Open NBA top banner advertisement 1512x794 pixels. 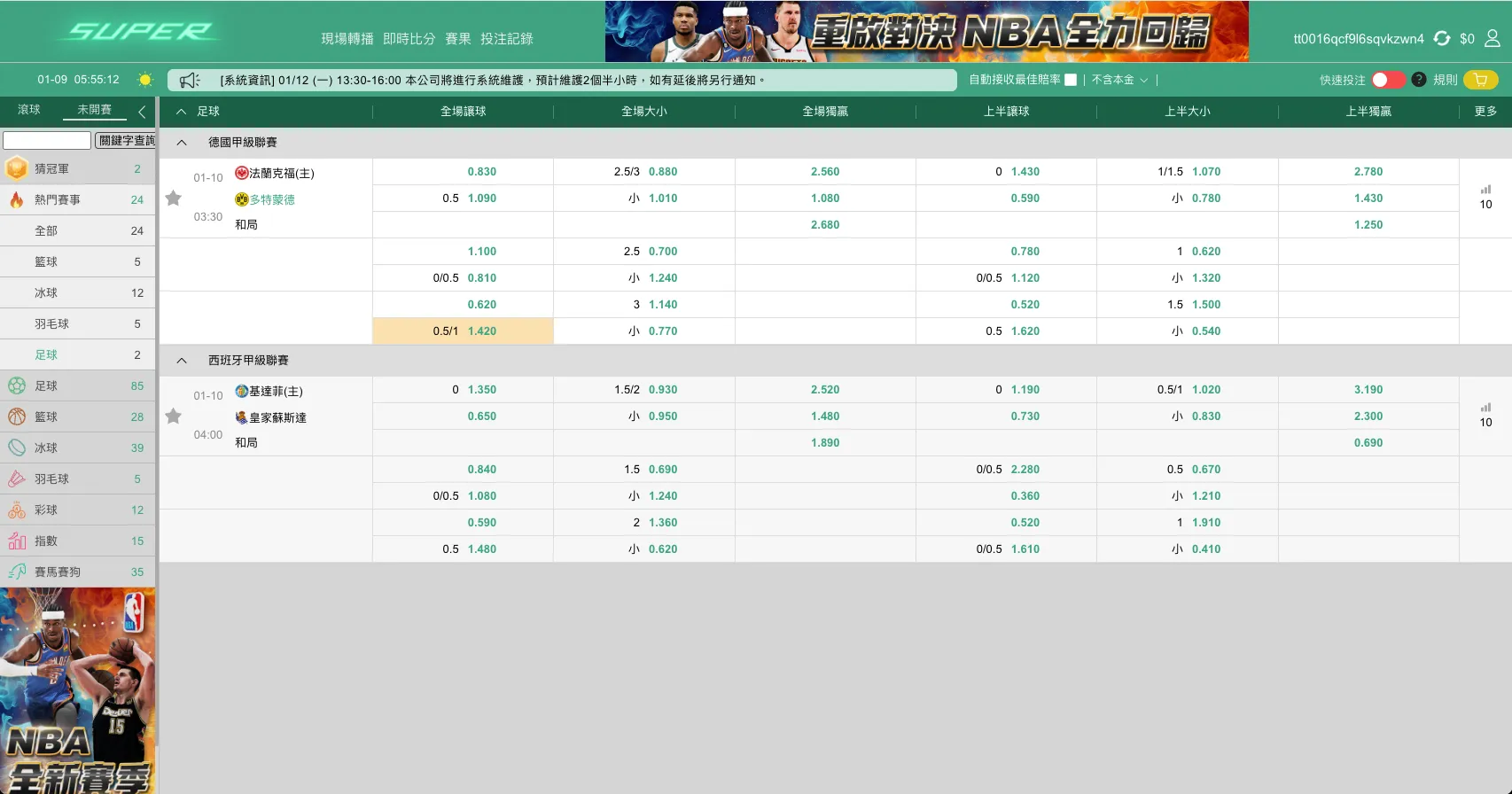click(927, 31)
